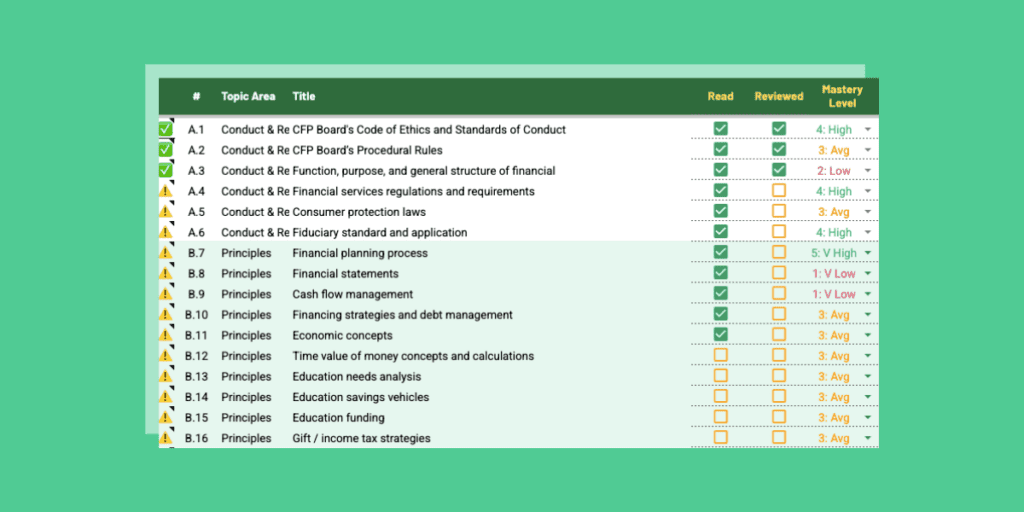1024x512 pixels.
Task: Select the A.6 number cell
Action: tap(196, 232)
